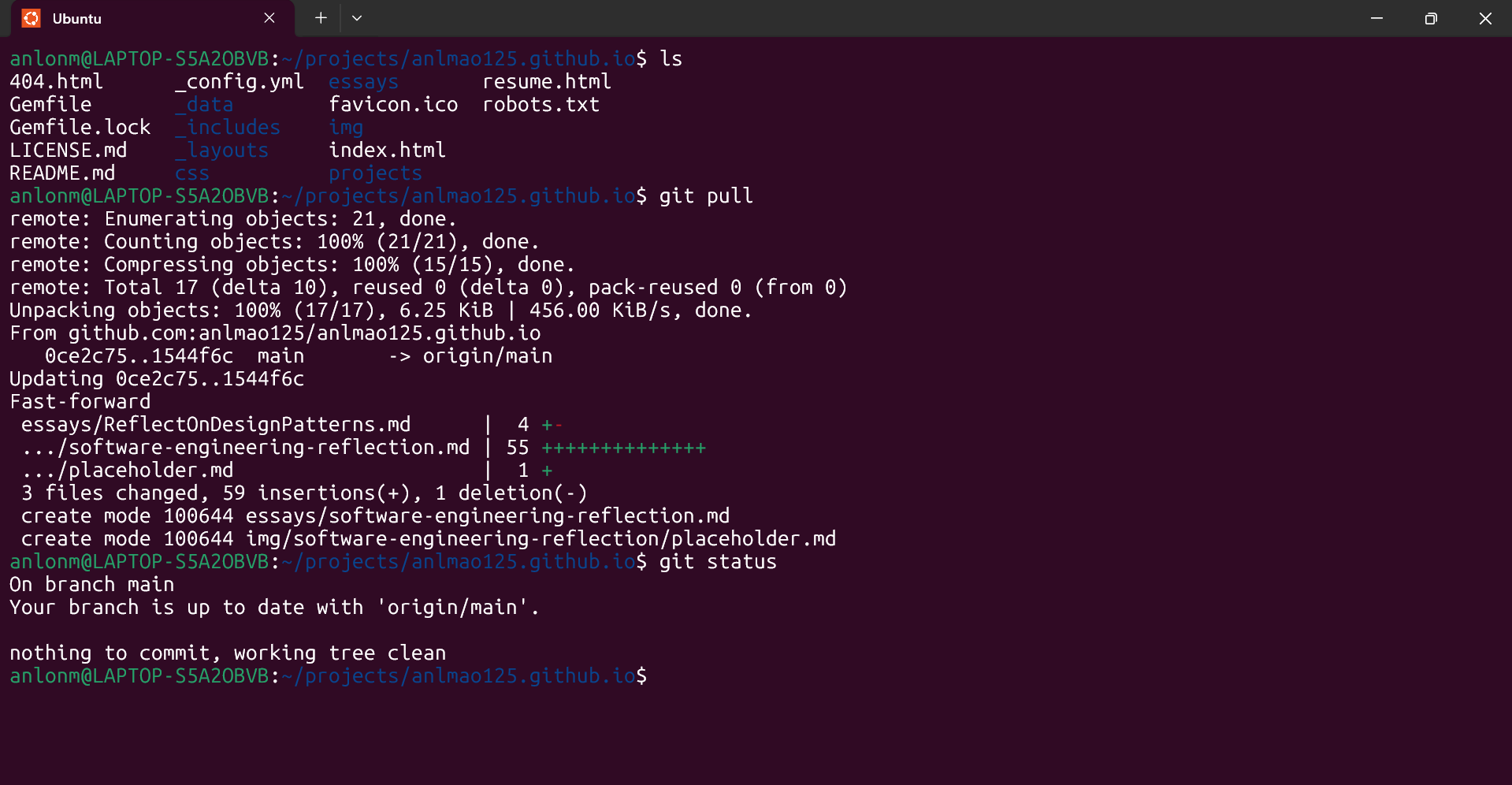Click the _config.yml filename in the listing
Image resolution: width=1512 pixels, height=785 pixels.
click(x=240, y=82)
